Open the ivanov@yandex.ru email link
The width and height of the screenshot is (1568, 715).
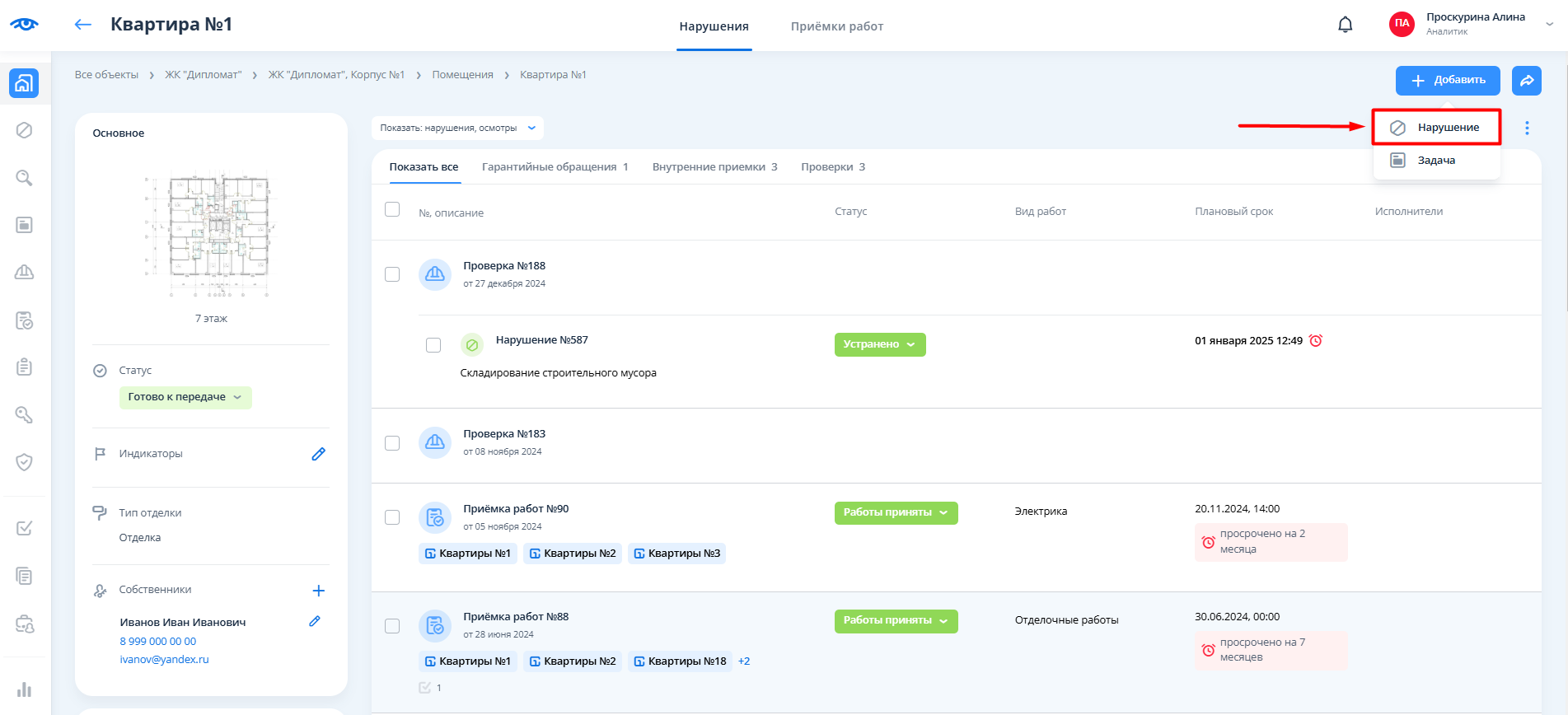164,660
